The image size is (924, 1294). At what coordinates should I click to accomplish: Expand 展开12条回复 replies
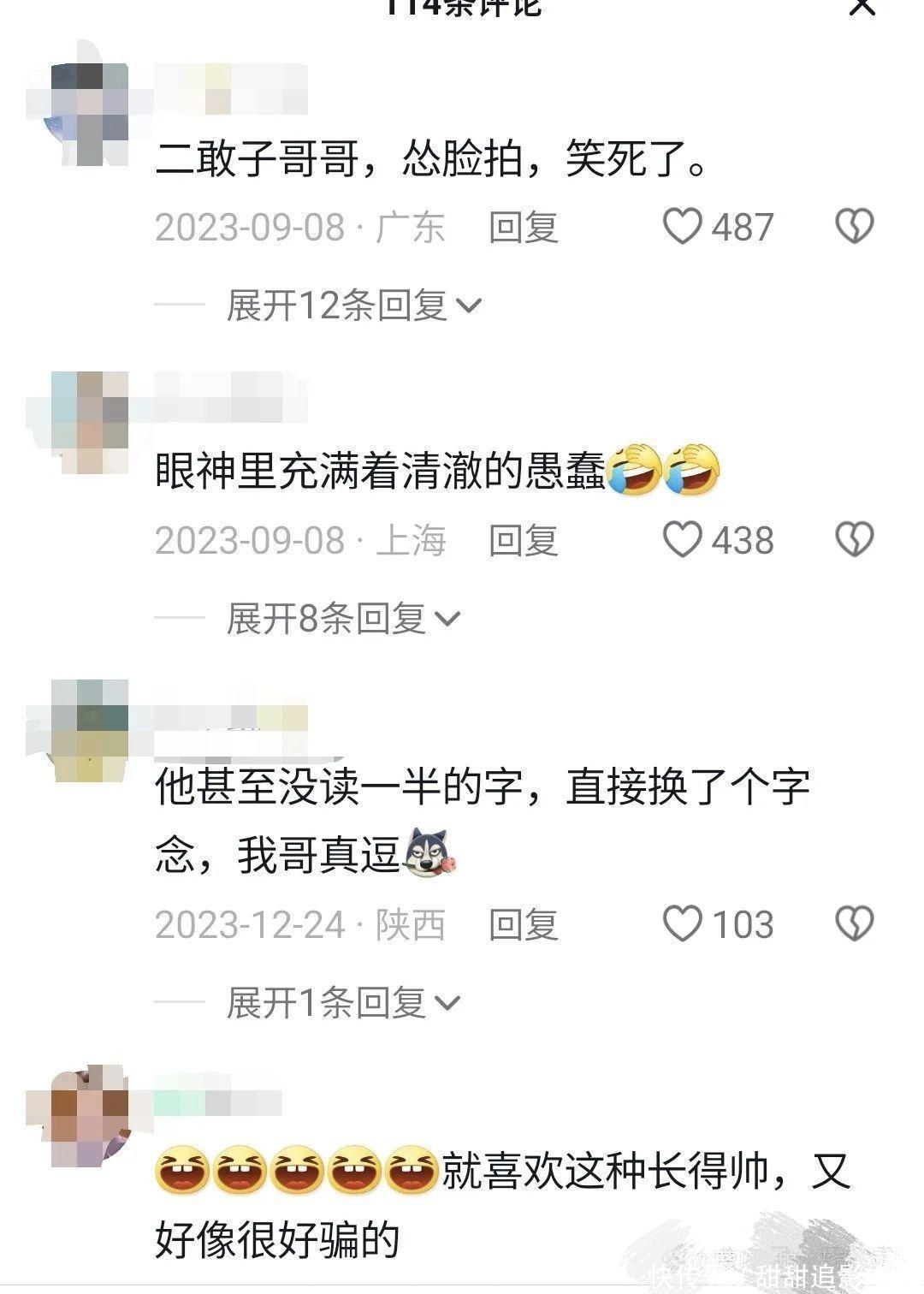tap(354, 305)
